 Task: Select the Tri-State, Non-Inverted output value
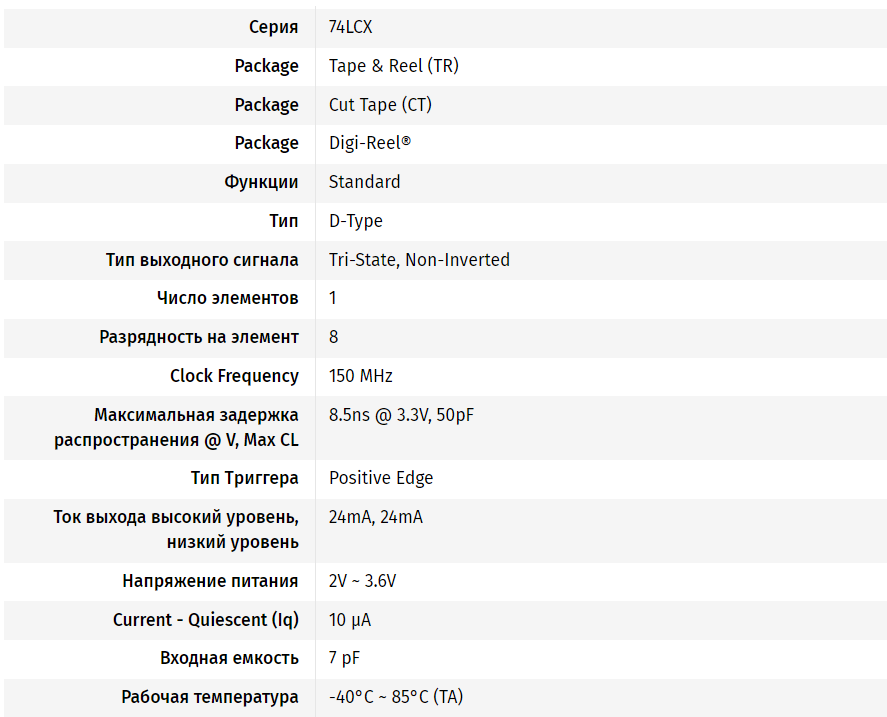(419, 260)
